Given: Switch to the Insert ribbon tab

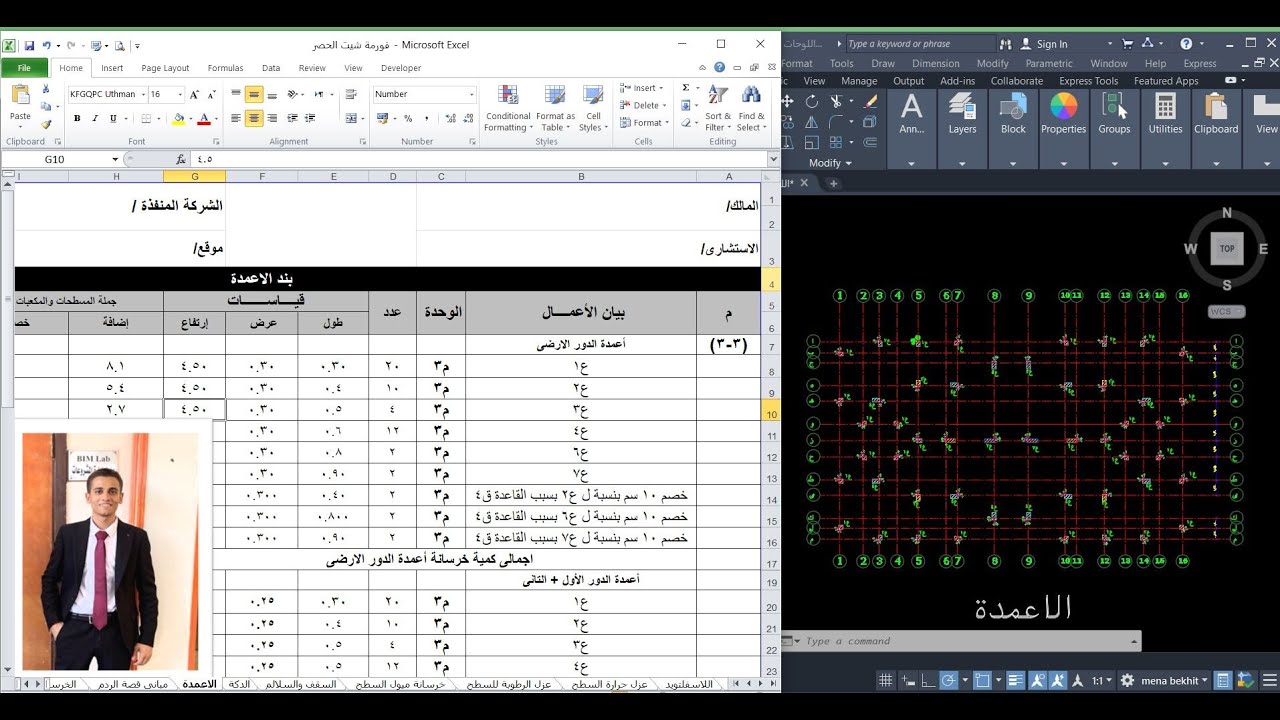Looking at the screenshot, I should click(x=112, y=68).
